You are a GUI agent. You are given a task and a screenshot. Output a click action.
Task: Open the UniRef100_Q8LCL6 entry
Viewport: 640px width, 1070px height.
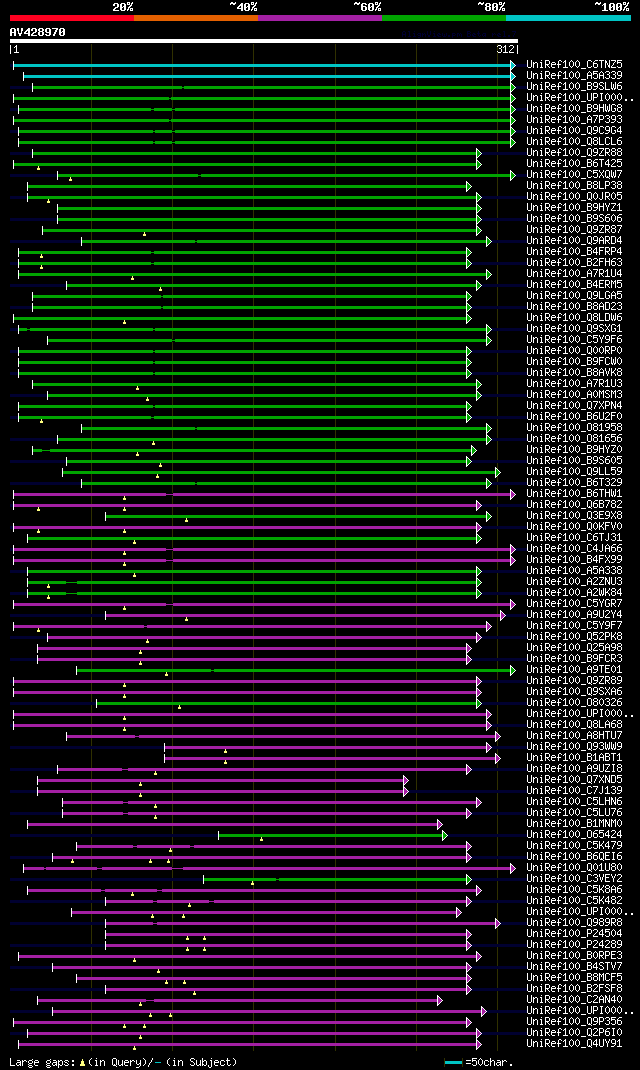(574, 141)
